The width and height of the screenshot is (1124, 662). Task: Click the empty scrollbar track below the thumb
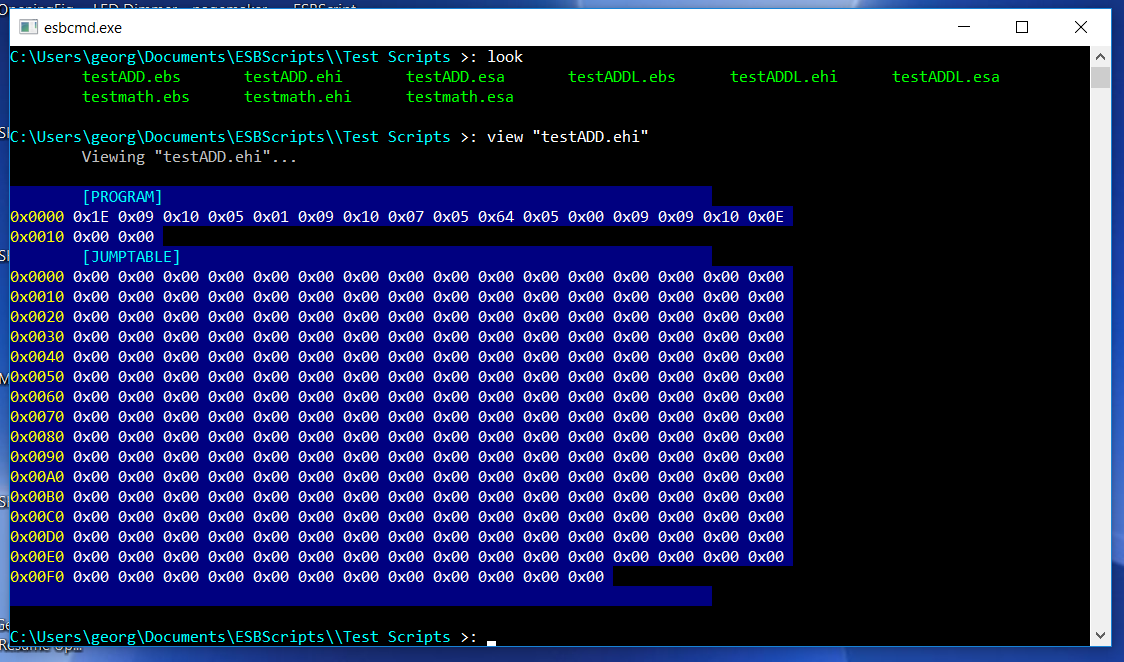pyautogui.click(x=1100, y=350)
